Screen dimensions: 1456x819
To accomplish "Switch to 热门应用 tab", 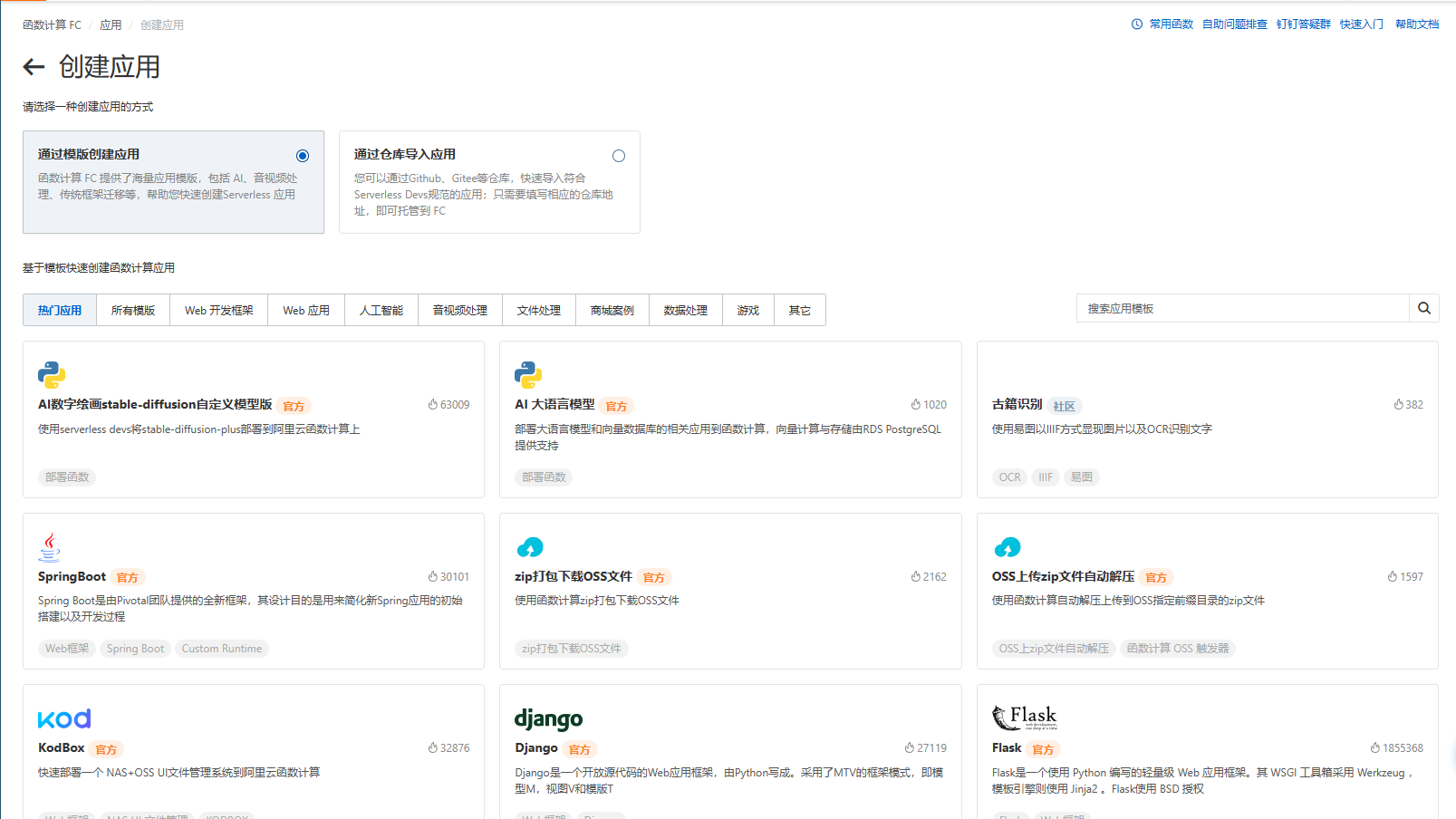I will click(x=60, y=310).
